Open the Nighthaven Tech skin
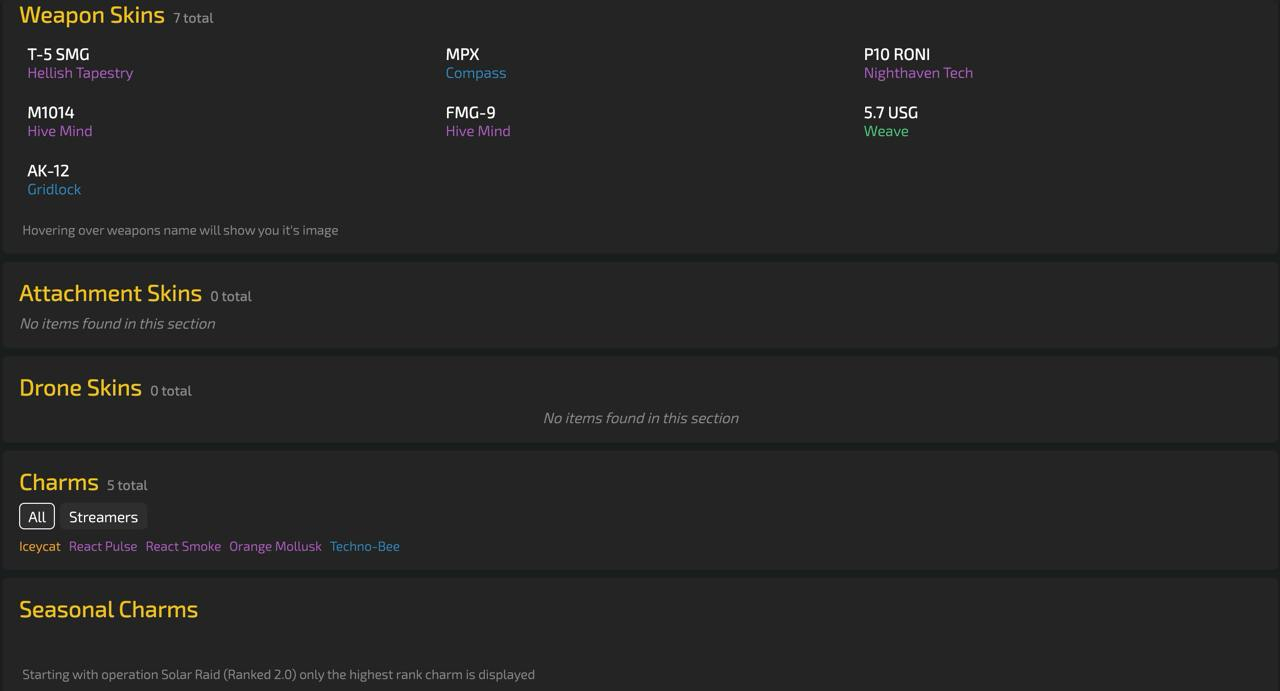 918,73
